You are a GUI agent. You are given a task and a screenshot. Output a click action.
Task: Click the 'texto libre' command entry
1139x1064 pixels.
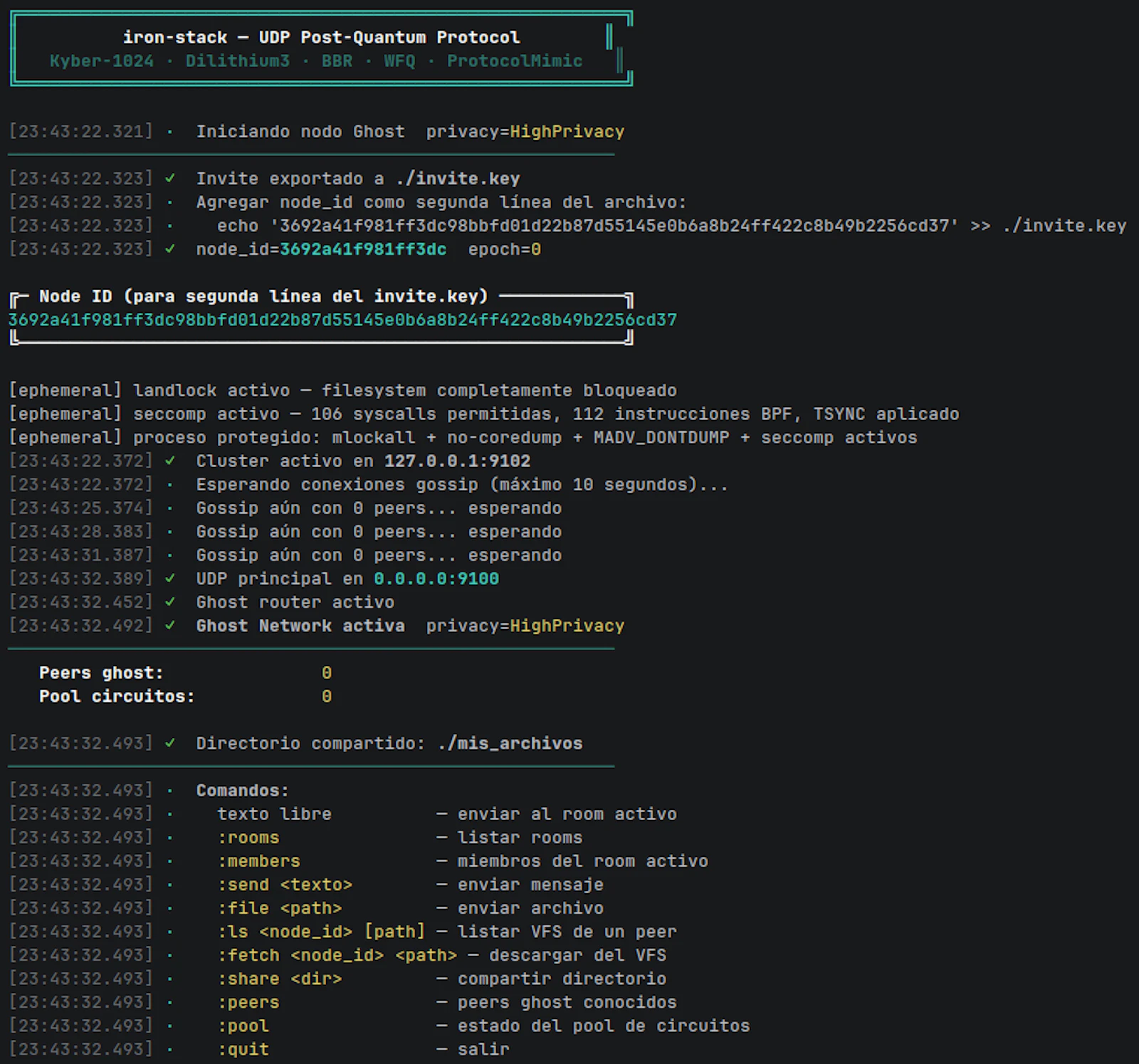tap(274, 814)
